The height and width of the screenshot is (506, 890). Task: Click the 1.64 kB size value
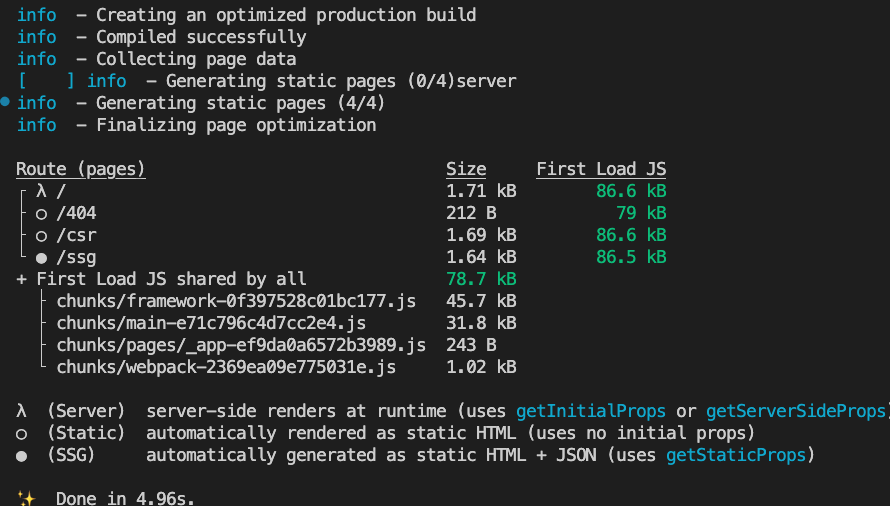coord(481,258)
